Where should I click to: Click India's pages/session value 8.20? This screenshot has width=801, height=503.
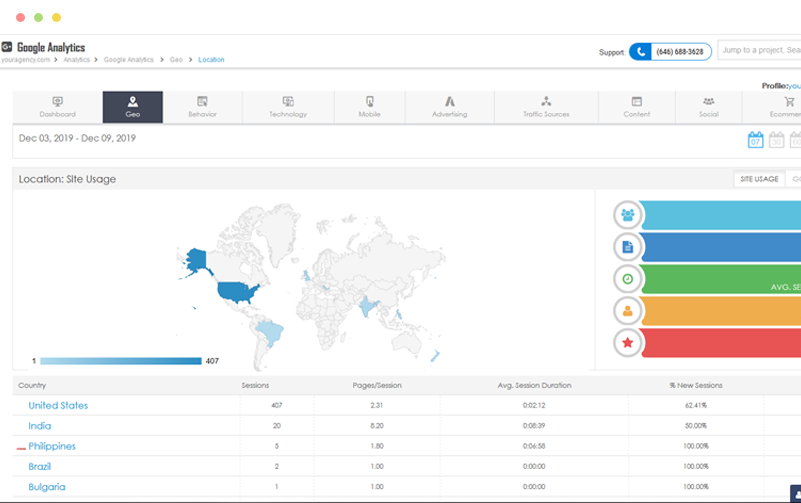tap(377, 426)
